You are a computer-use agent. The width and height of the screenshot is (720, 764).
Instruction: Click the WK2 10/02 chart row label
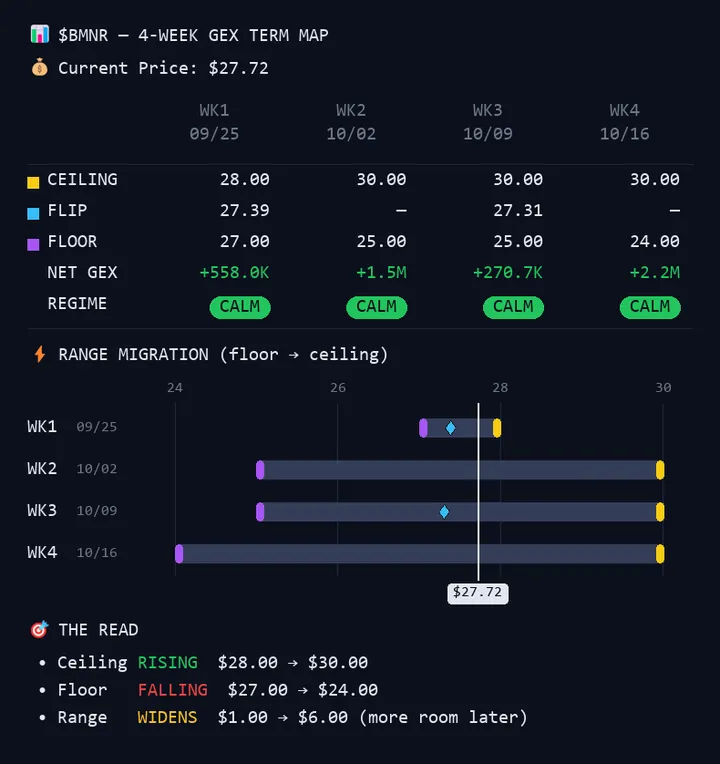pyautogui.click(x=72, y=469)
